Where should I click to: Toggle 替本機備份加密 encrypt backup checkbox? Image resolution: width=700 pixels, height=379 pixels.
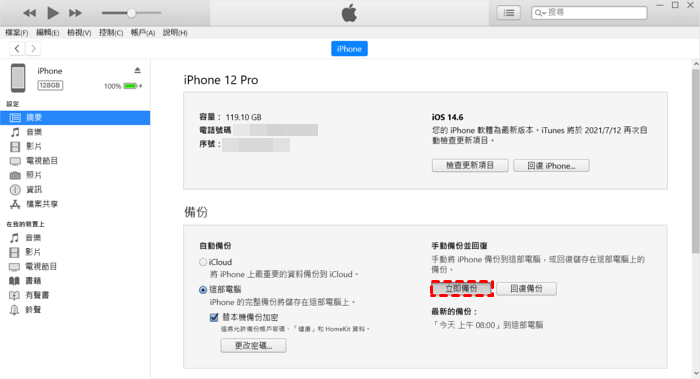(x=214, y=317)
